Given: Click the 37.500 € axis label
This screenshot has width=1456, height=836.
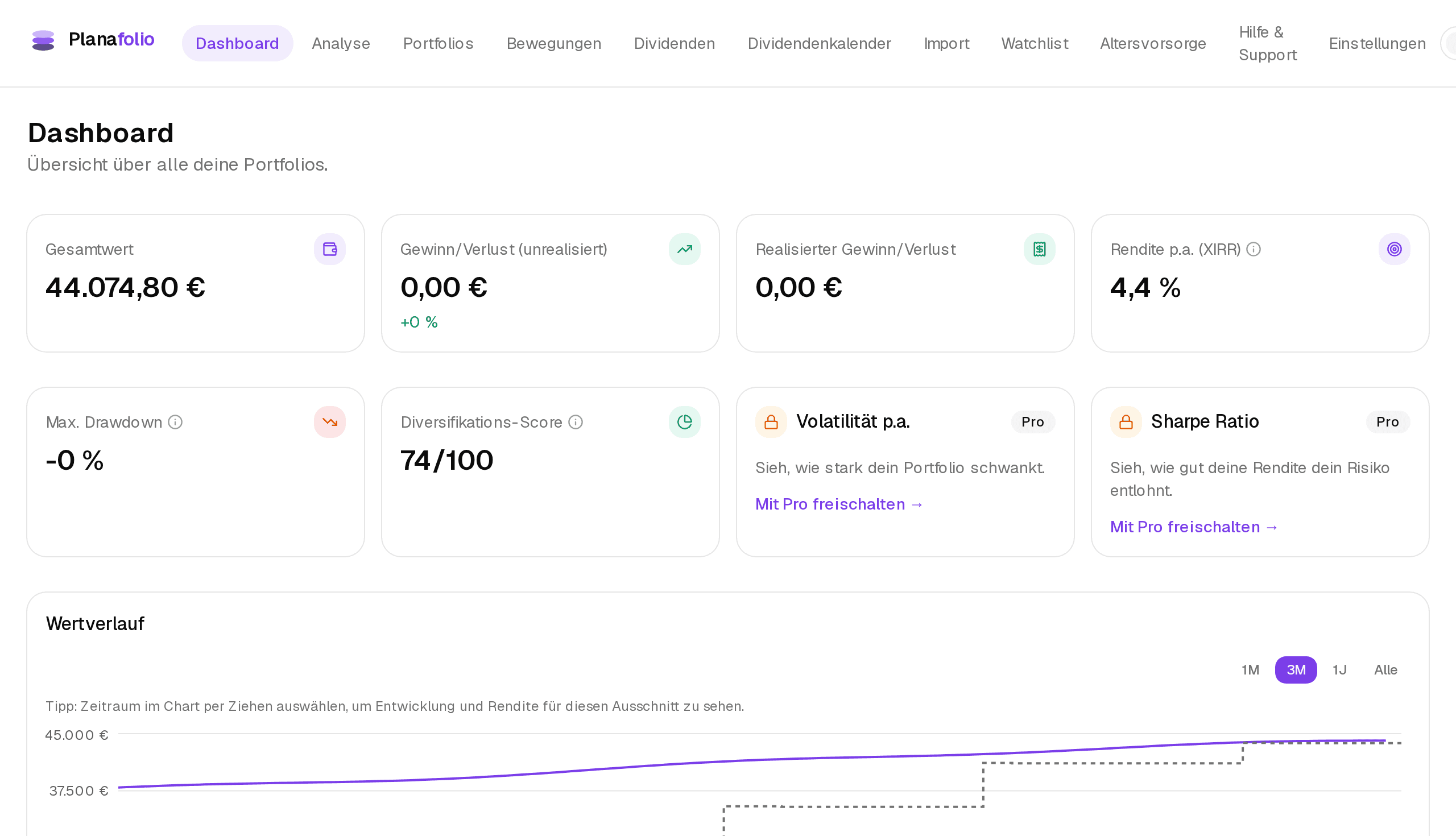Looking at the screenshot, I should [78, 791].
